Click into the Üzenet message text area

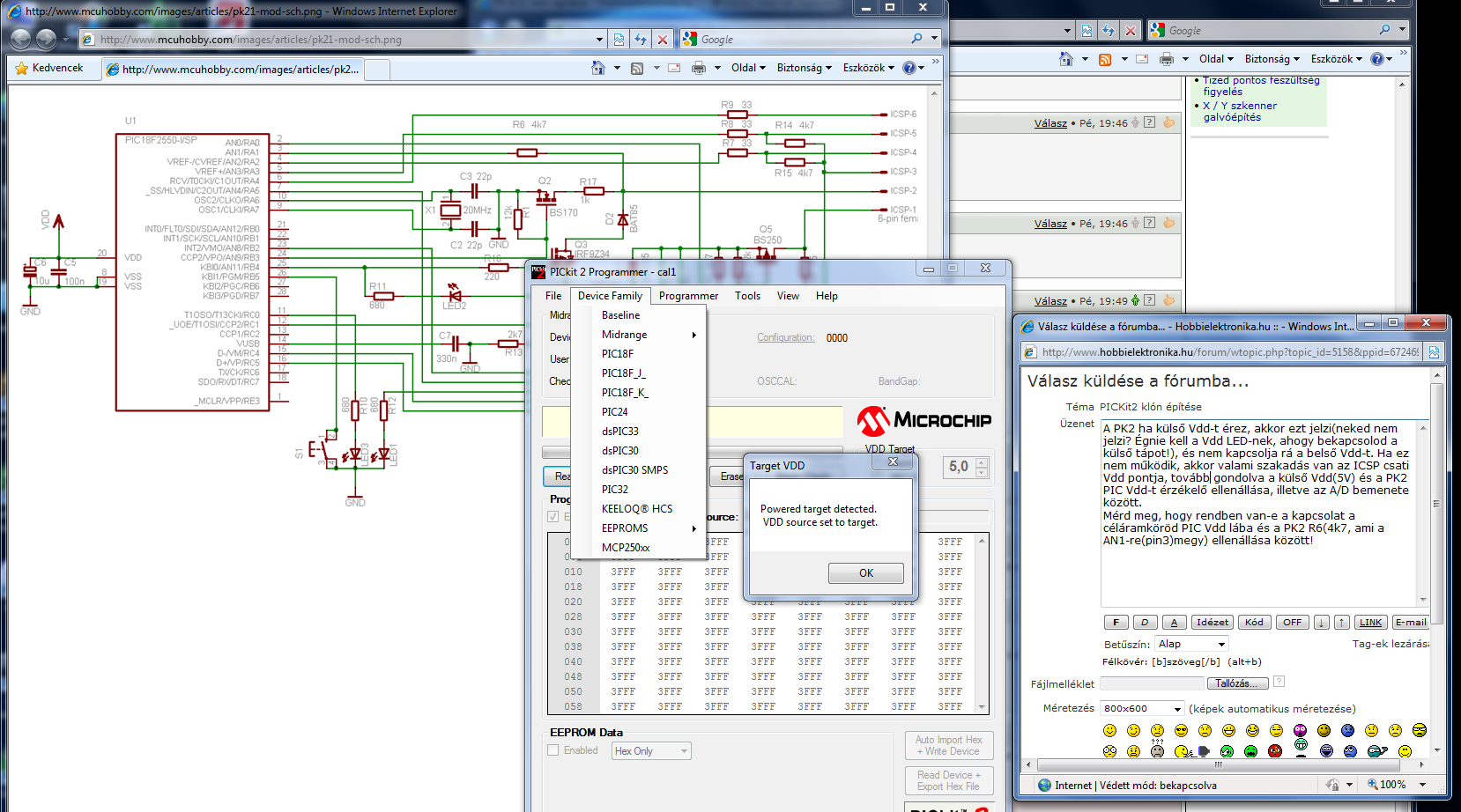(1258, 514)
